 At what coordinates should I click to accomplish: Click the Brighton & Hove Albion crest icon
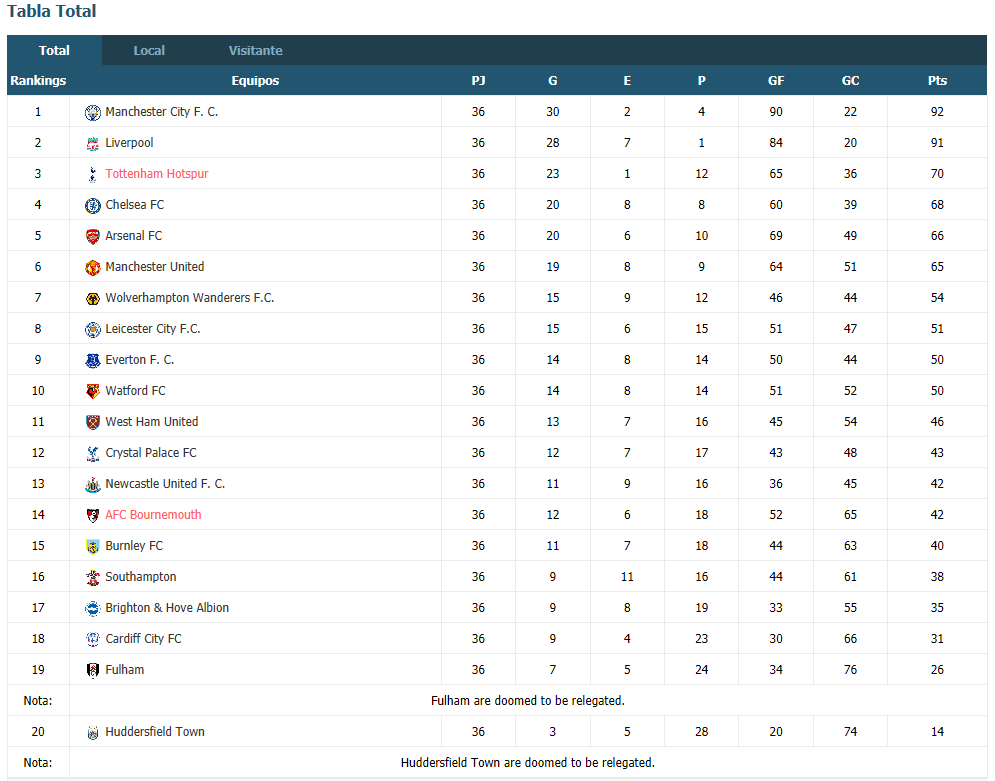[x=93, y=609]
